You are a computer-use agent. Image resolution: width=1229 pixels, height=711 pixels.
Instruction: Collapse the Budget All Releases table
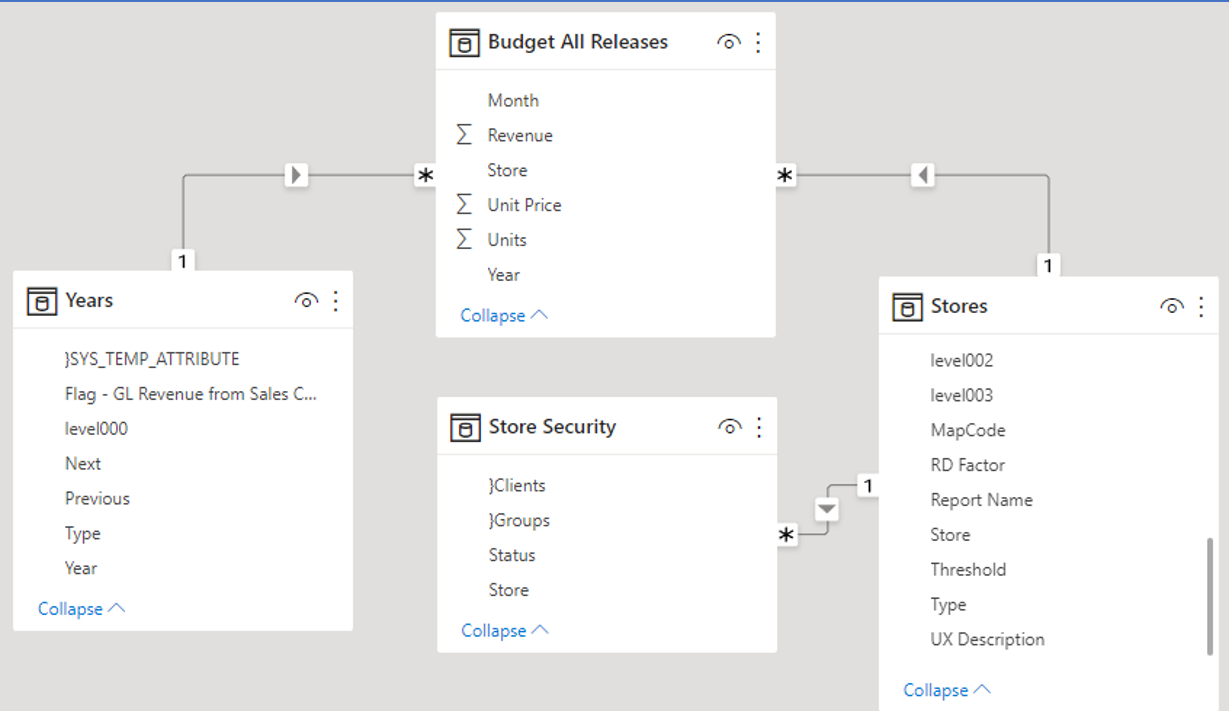coord(504,316)
